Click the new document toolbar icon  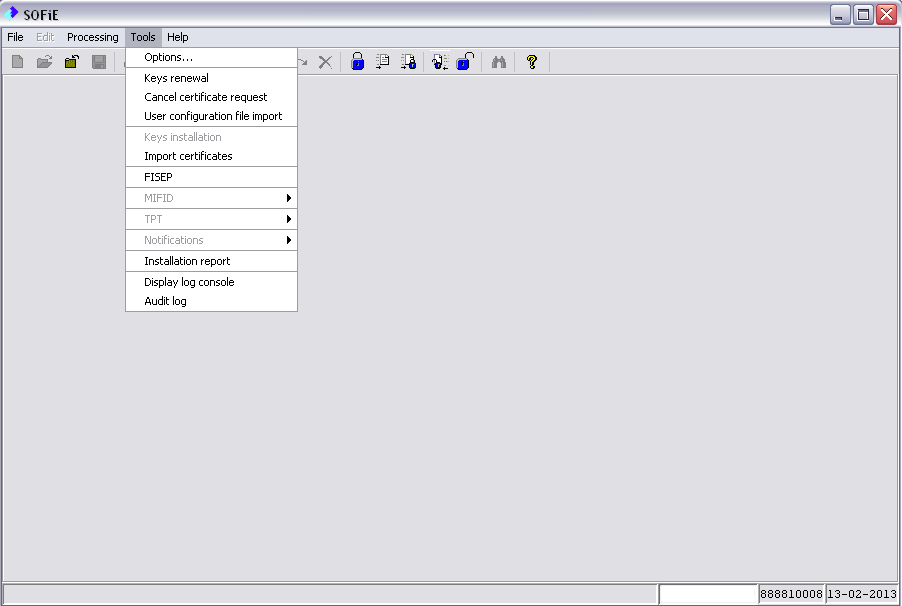[x=17, y=62]
